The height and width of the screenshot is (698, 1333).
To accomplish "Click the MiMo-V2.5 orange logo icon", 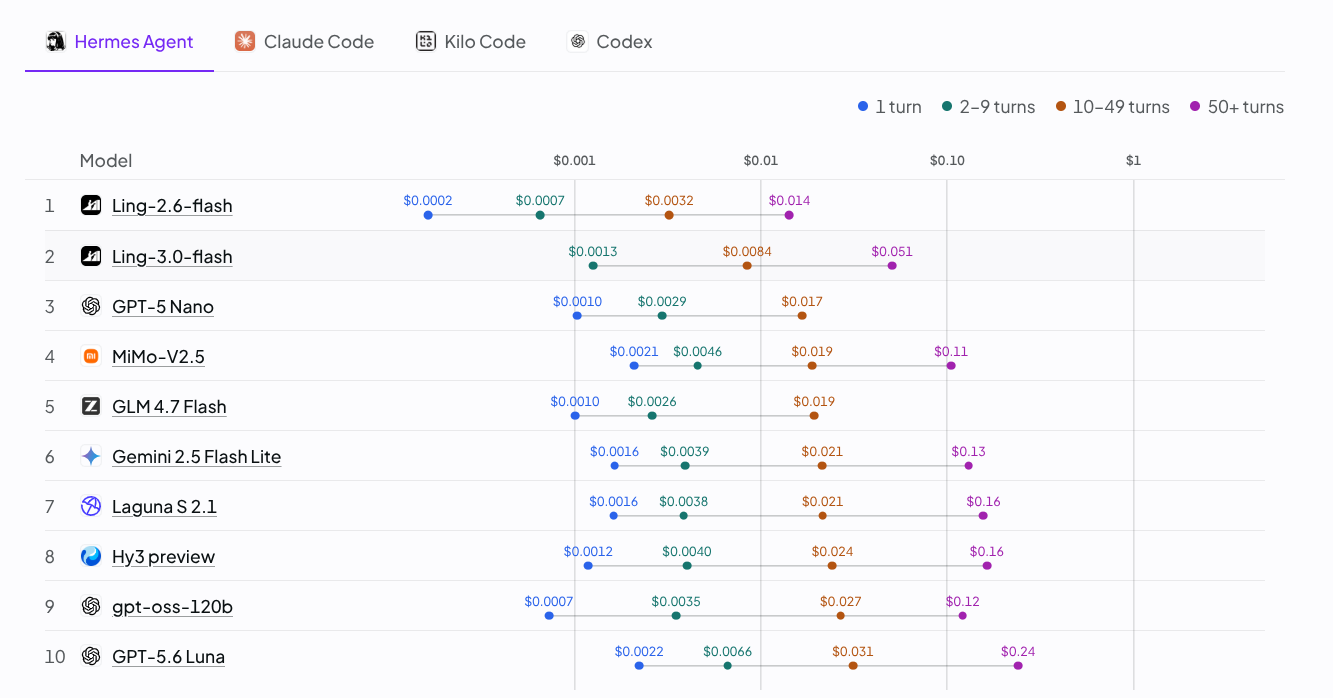I will (x=91, y=356).
